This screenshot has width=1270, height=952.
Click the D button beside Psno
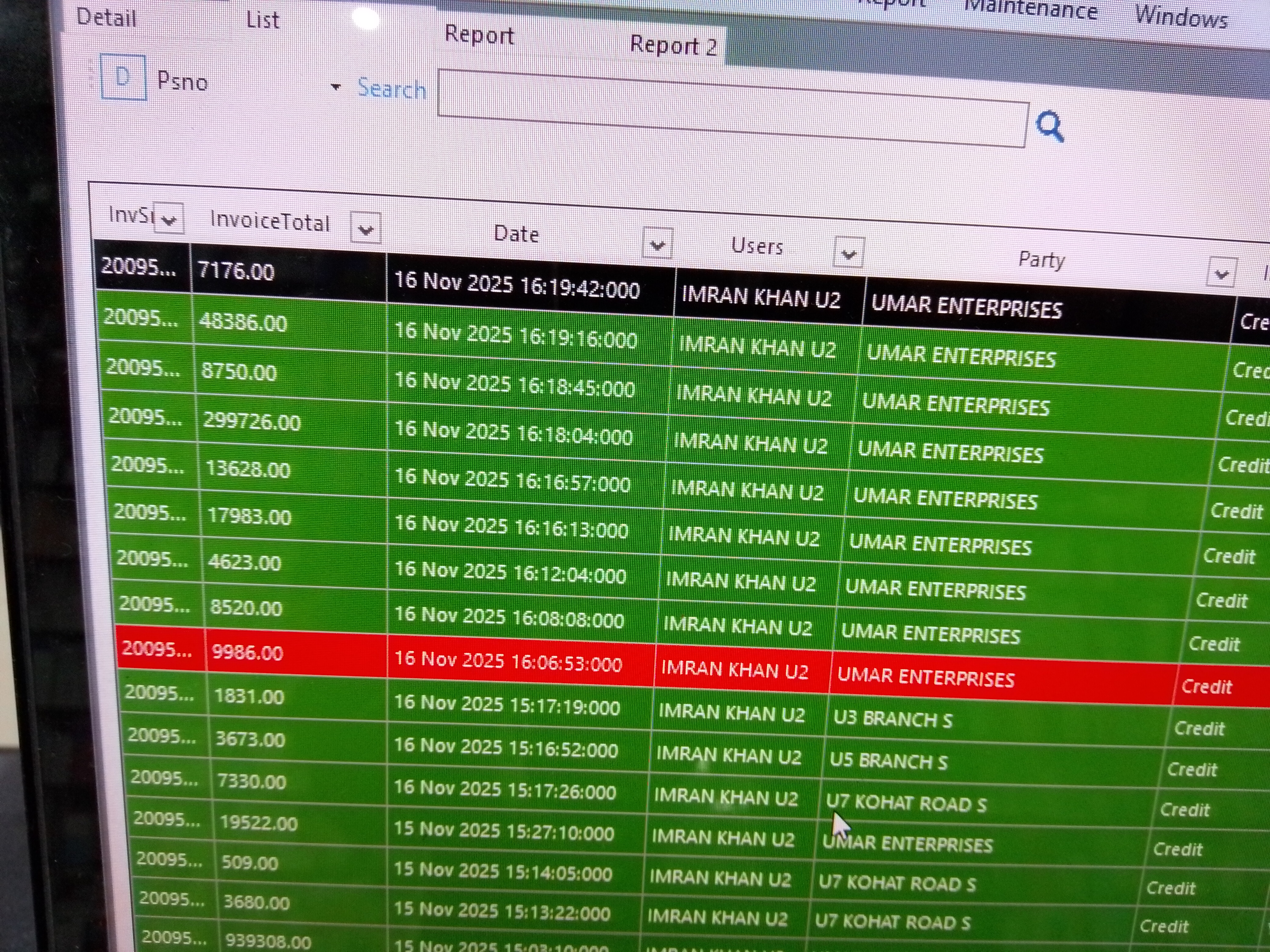click(123, 78)
